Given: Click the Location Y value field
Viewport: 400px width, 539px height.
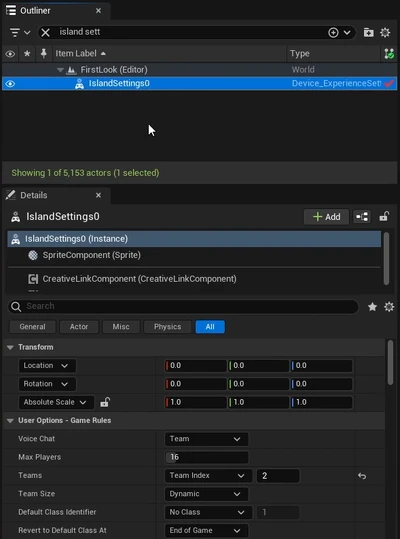Looking at the screenshot, I should point(258,365).
